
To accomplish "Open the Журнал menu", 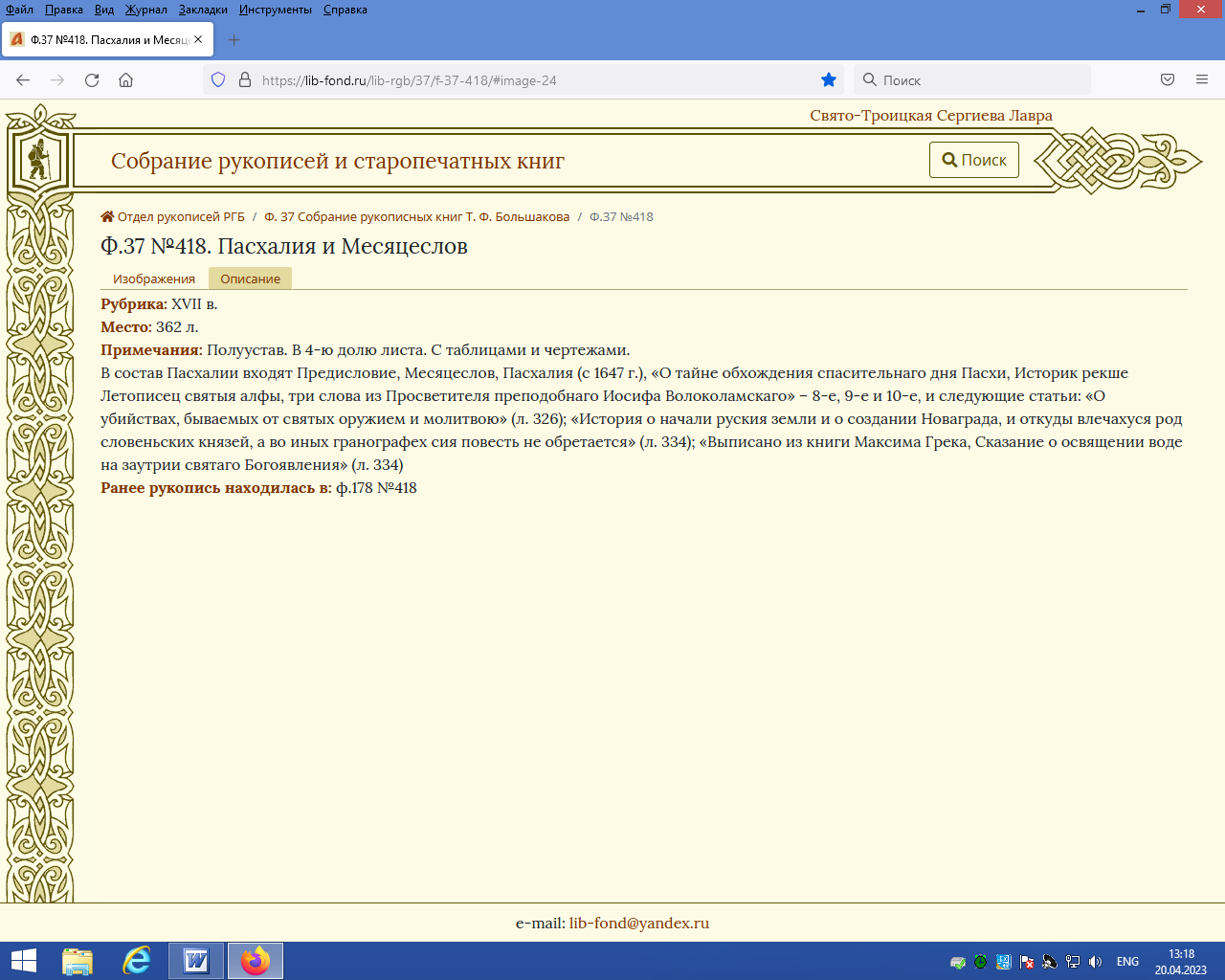I will [x=145, y=10].
